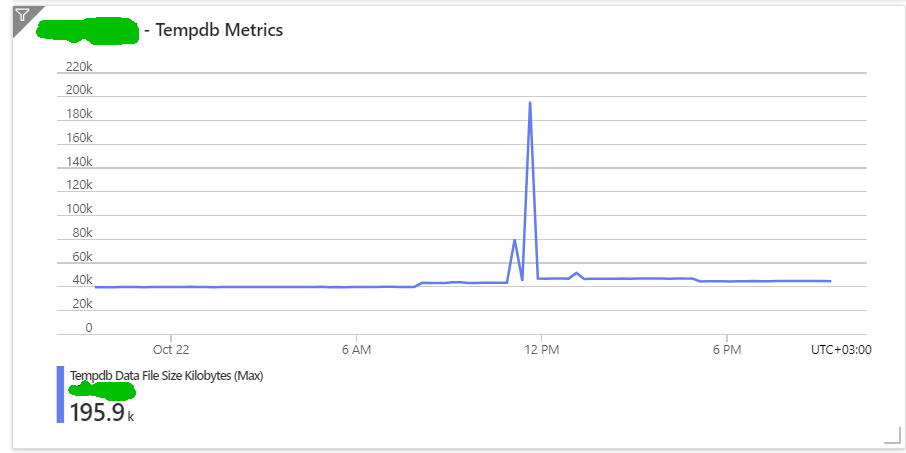Click the redacted resource name under legend

(102, 389)
